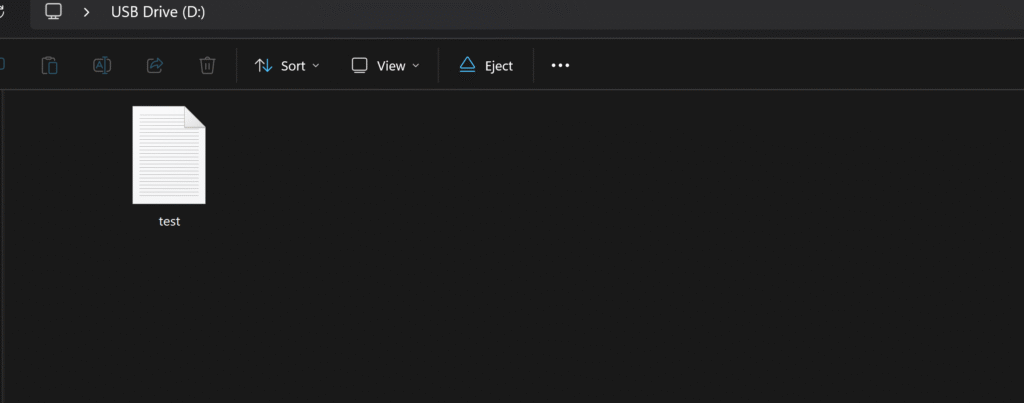Click the Share arrow icon
Viewport: 1024px width, 403px height.
click(x=155, y=65)
